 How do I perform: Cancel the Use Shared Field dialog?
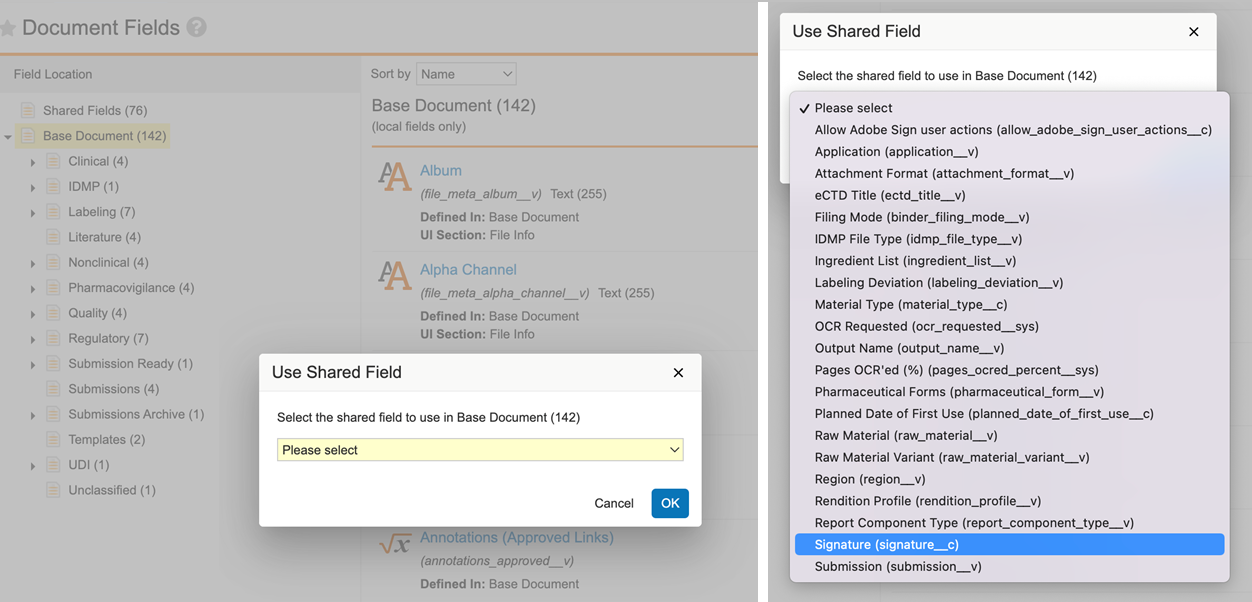(613, 503)
